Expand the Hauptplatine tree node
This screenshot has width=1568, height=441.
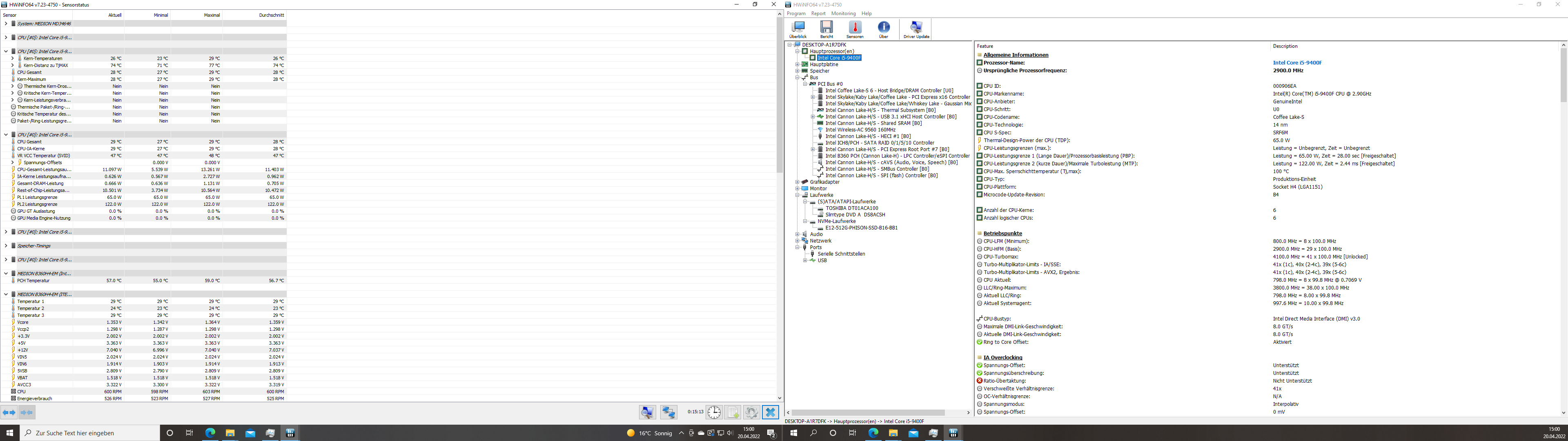click(797, 65)
